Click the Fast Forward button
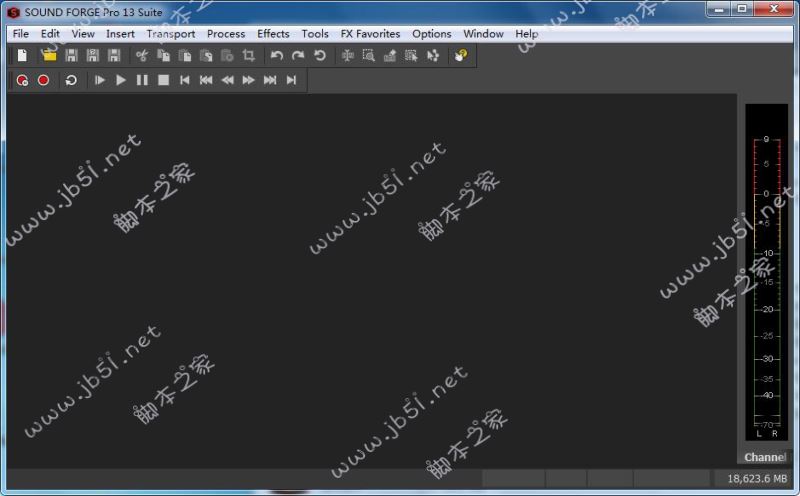 (248, 80)
